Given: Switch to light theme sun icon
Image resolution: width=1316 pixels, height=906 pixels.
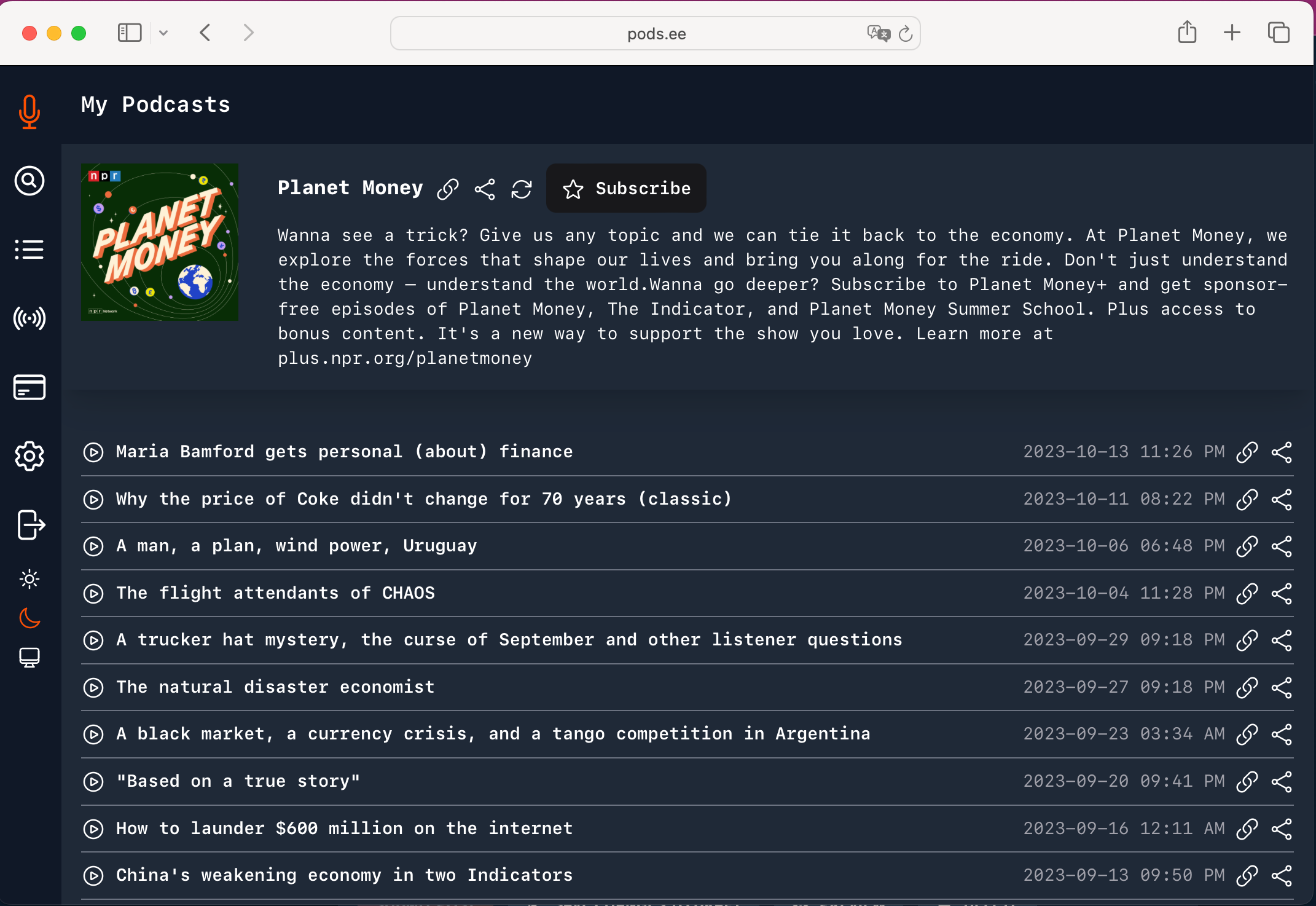Looking at the screenshot, I should tap(29, 579).
